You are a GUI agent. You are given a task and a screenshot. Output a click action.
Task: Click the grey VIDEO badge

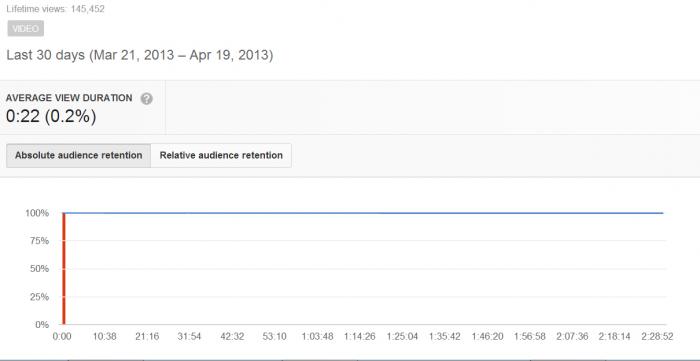[x=25, y=29]
